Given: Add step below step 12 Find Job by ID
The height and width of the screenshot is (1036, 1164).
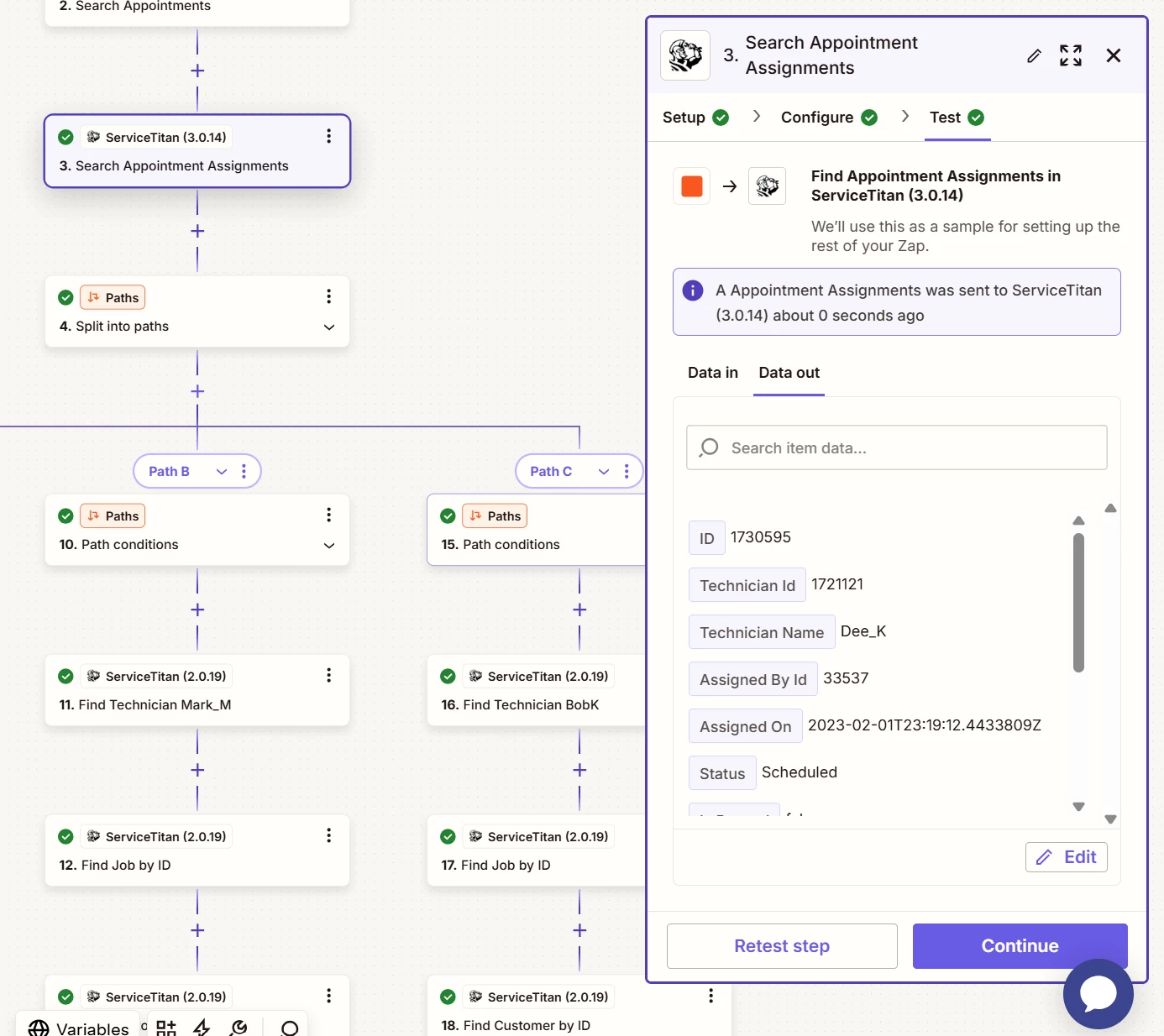Looking at the screenshot, I should point(197,930).
